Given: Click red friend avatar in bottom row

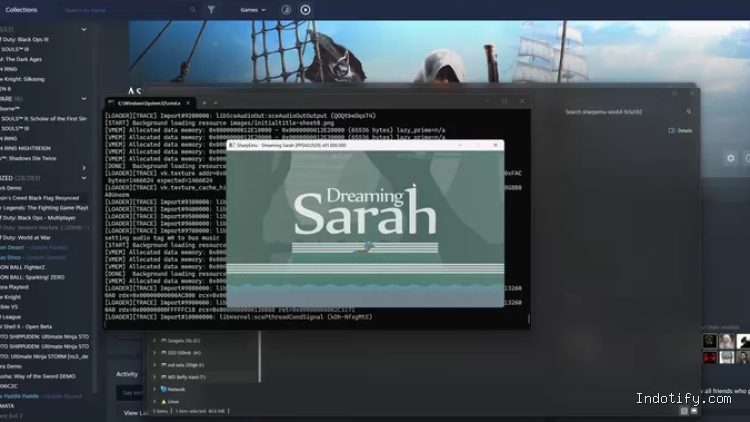Looking at the screenshot, I should [x=710, y=357].
